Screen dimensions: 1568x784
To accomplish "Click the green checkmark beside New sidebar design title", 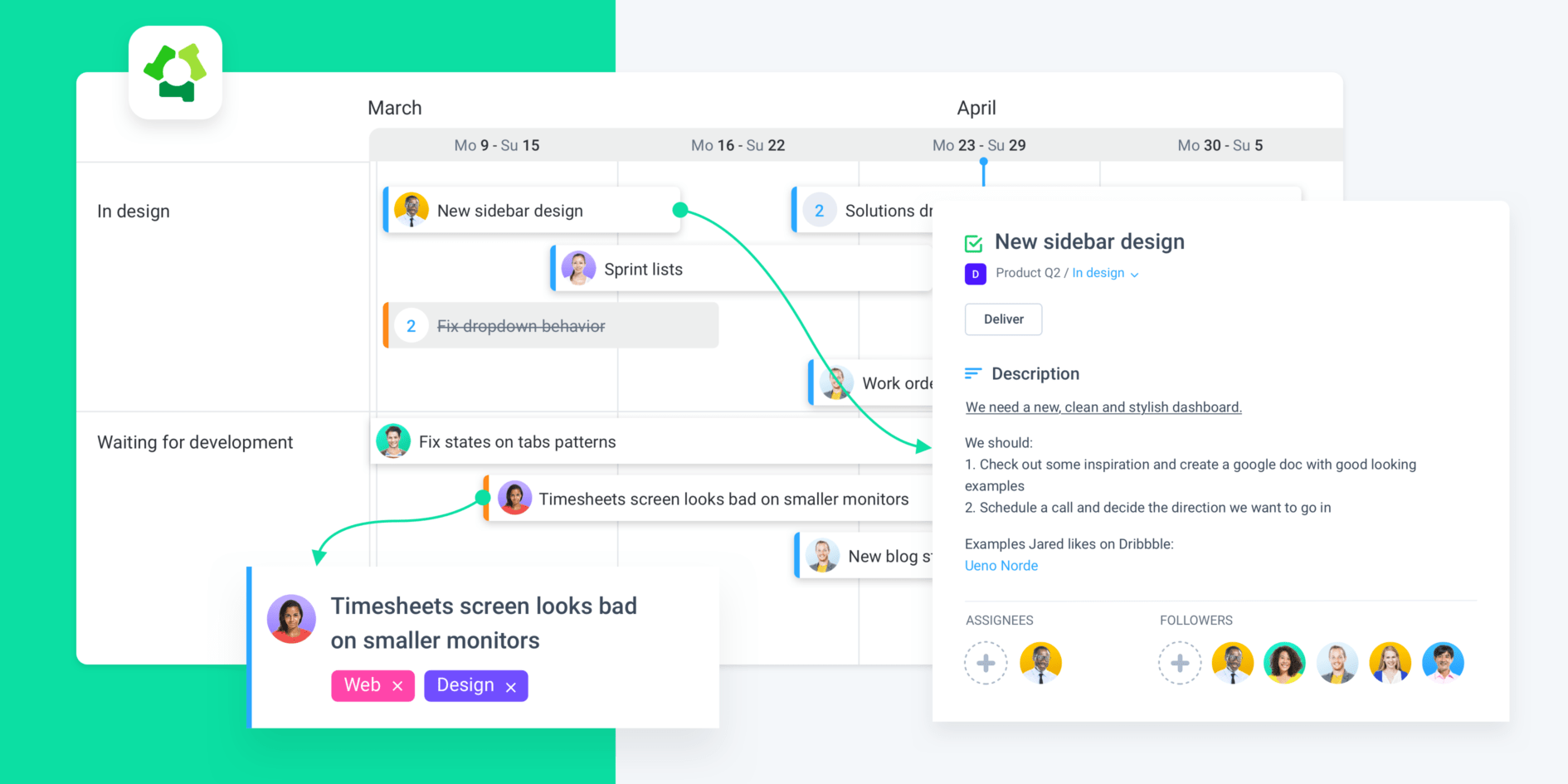I will point(974,242).
